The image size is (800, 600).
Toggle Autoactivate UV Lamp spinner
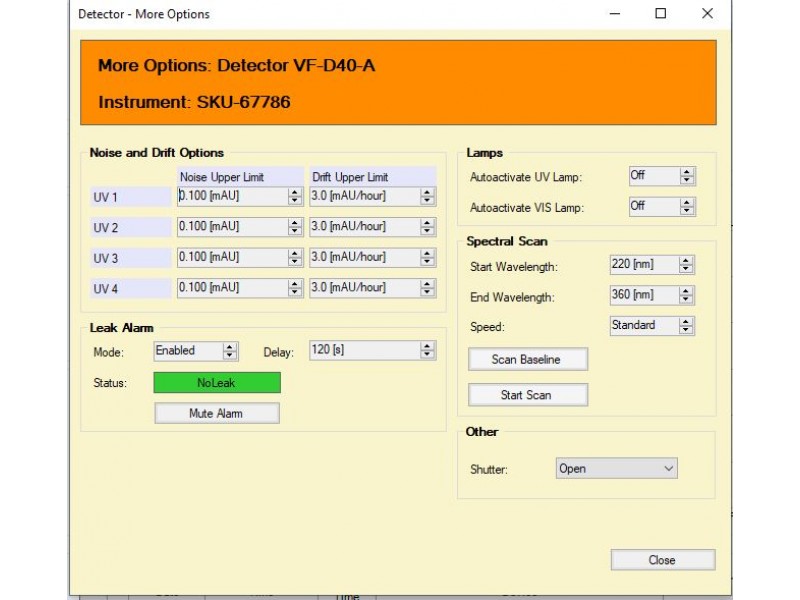[687, 176]
